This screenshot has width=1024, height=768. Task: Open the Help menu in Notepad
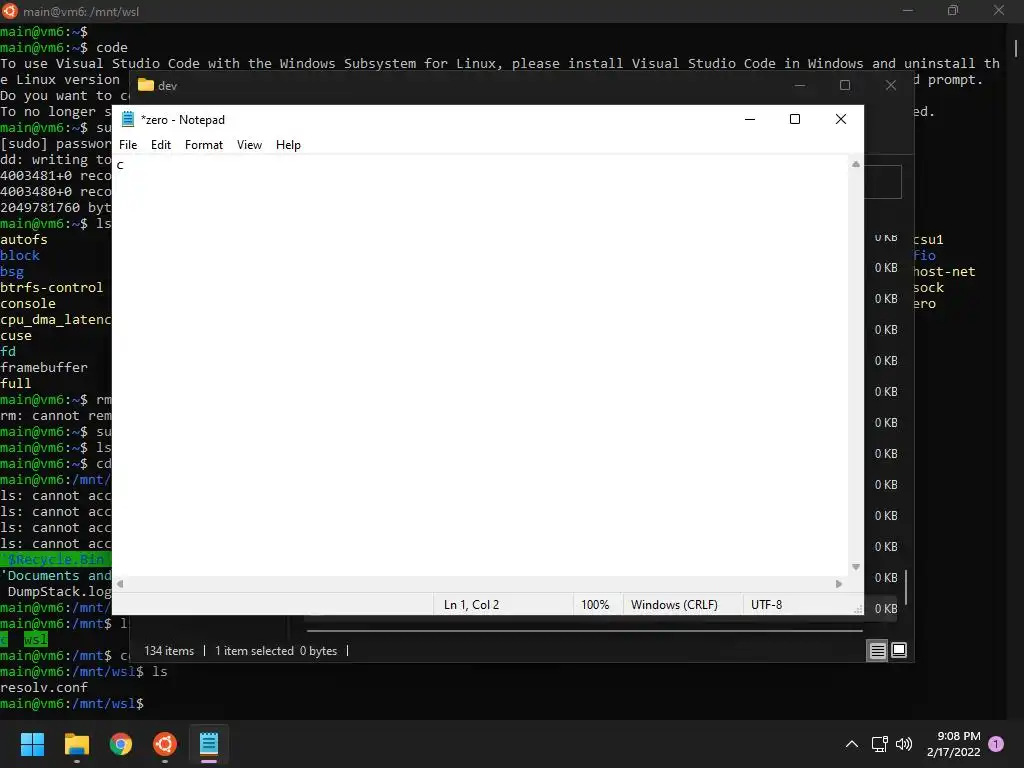pos(288,145)
